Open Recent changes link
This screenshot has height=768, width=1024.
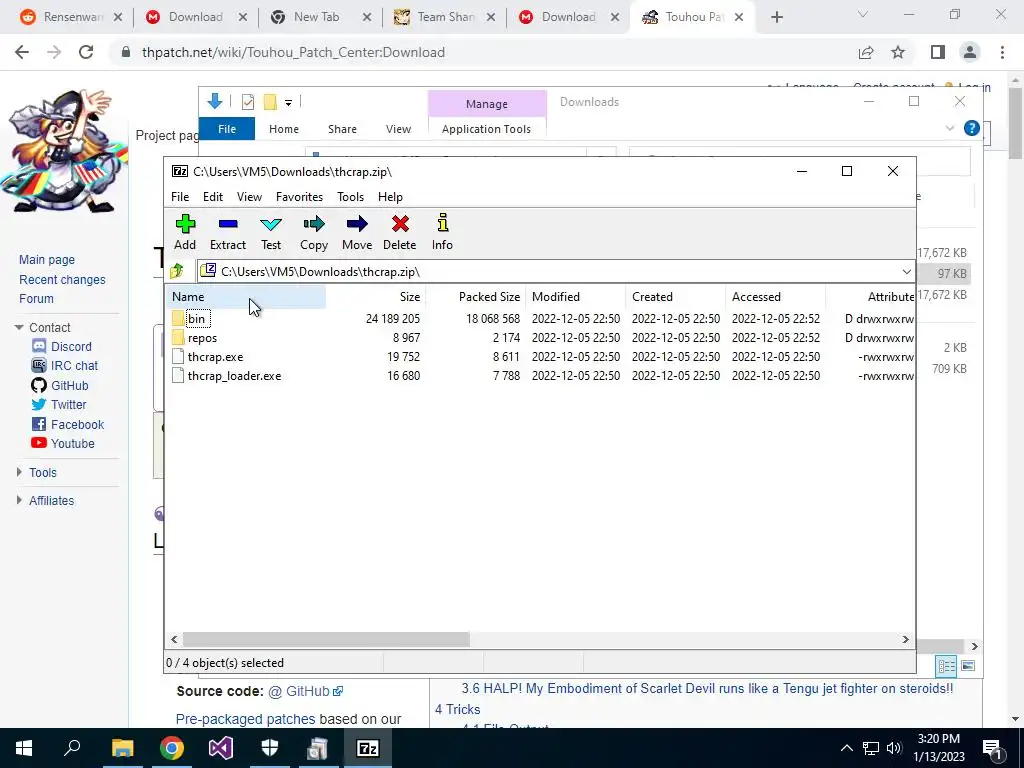click(x=62, y=280)
